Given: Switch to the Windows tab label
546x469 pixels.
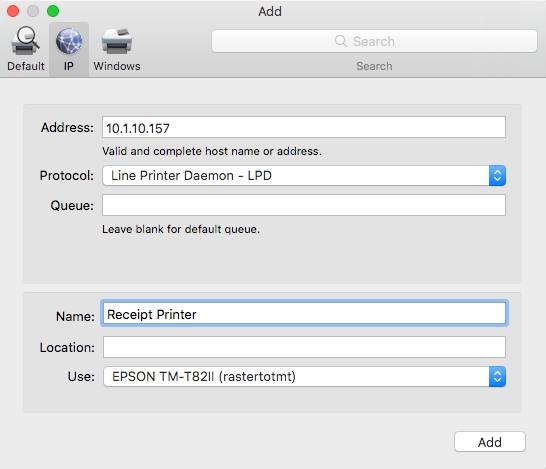Looking at the screenshot, I should pos(117,66).
